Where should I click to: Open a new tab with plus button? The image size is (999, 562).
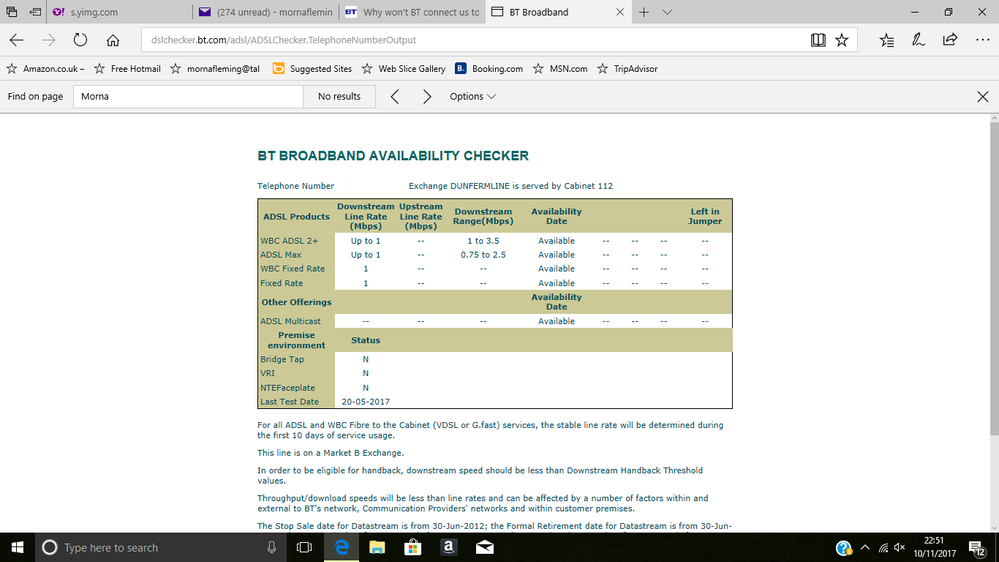[x=643, y=12]
